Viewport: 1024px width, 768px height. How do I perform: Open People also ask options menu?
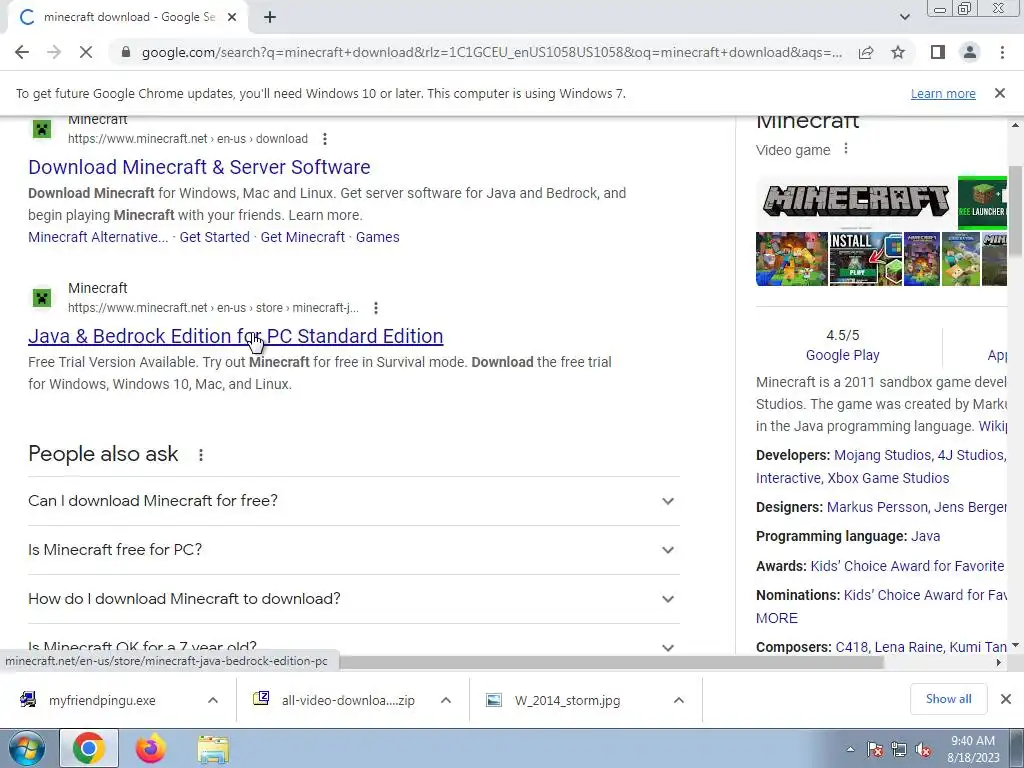[201, 455]
